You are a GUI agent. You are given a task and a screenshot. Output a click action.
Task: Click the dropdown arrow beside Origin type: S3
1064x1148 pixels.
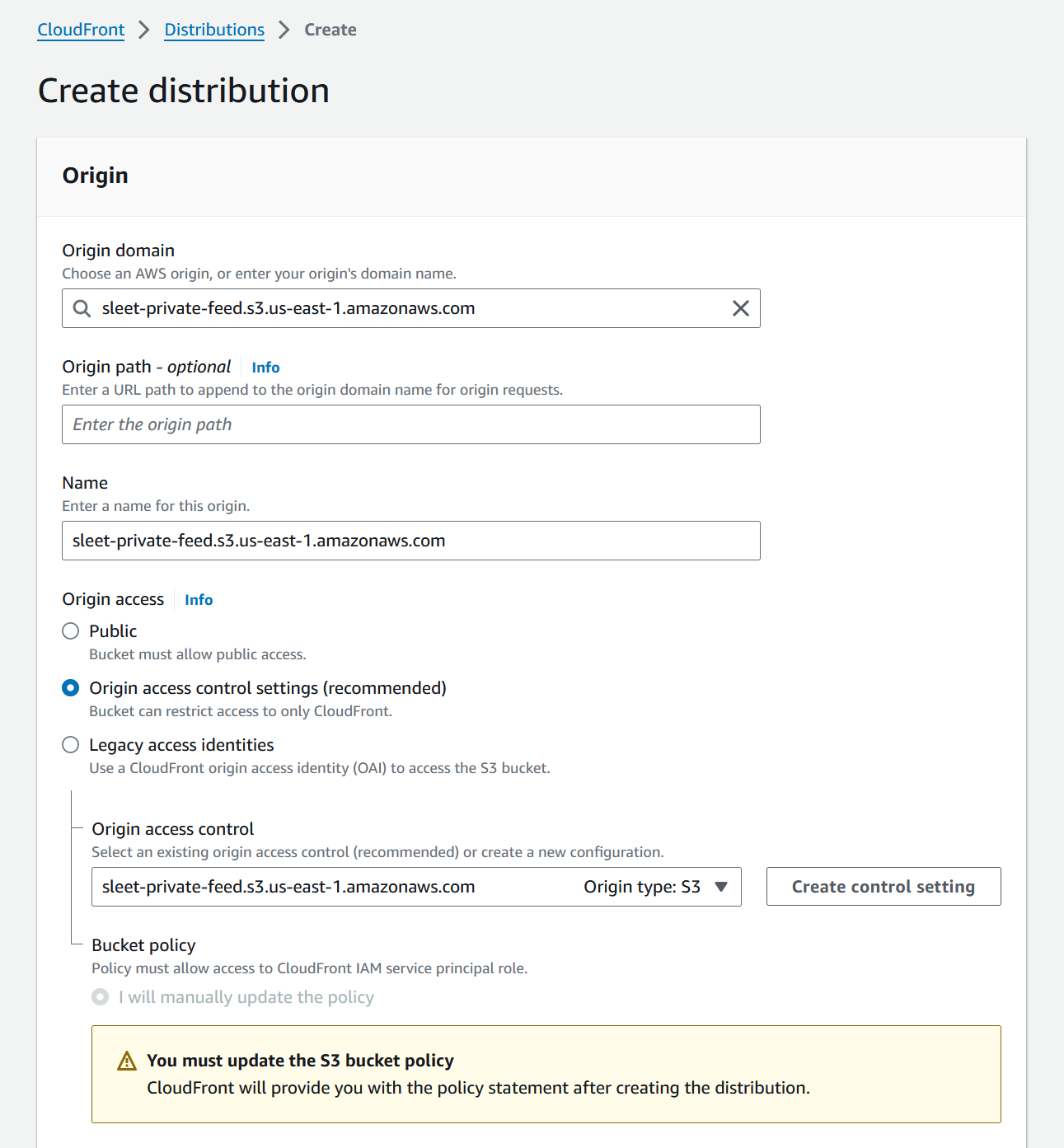pos(721,887)
